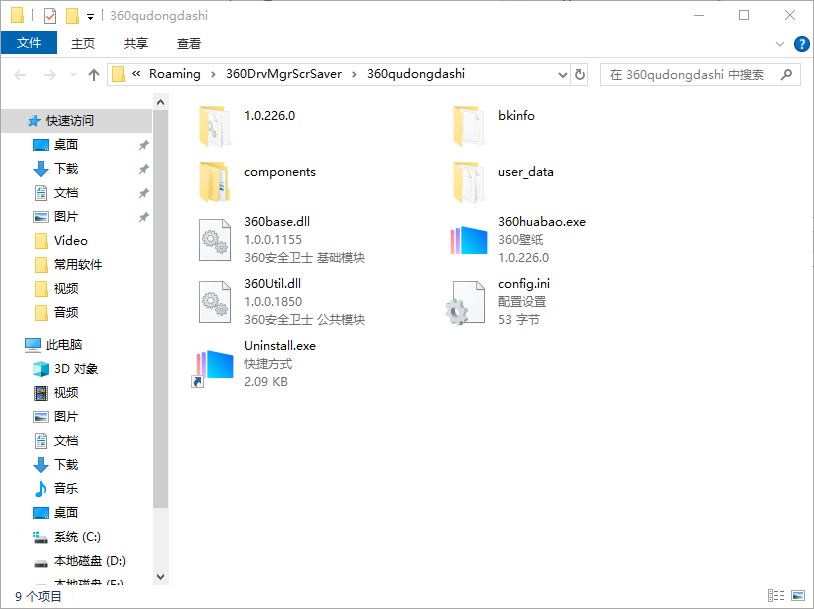Select the 360base.dll file icon

tap(214, 240)
